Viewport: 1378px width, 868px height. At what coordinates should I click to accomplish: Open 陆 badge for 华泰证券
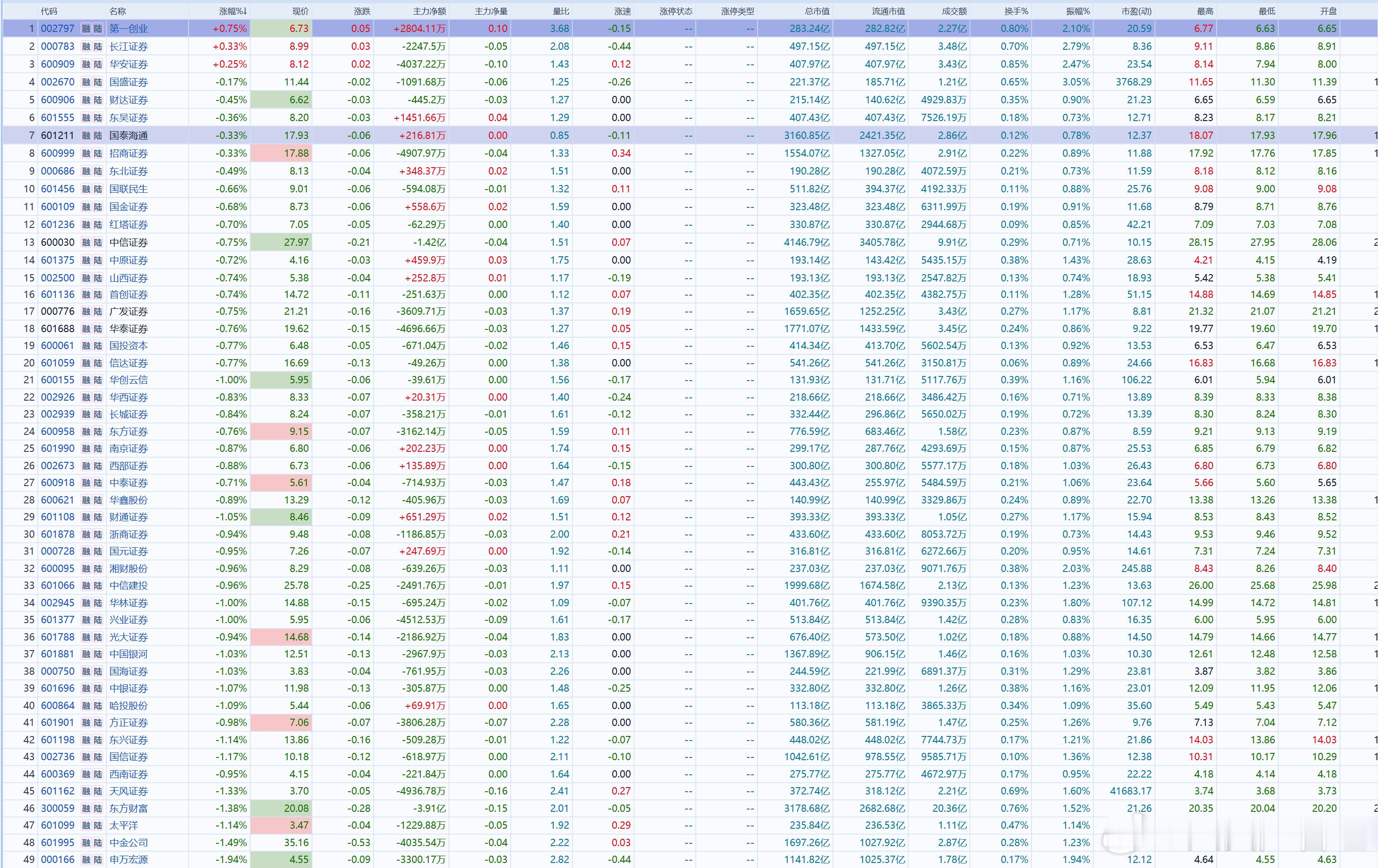98,329
